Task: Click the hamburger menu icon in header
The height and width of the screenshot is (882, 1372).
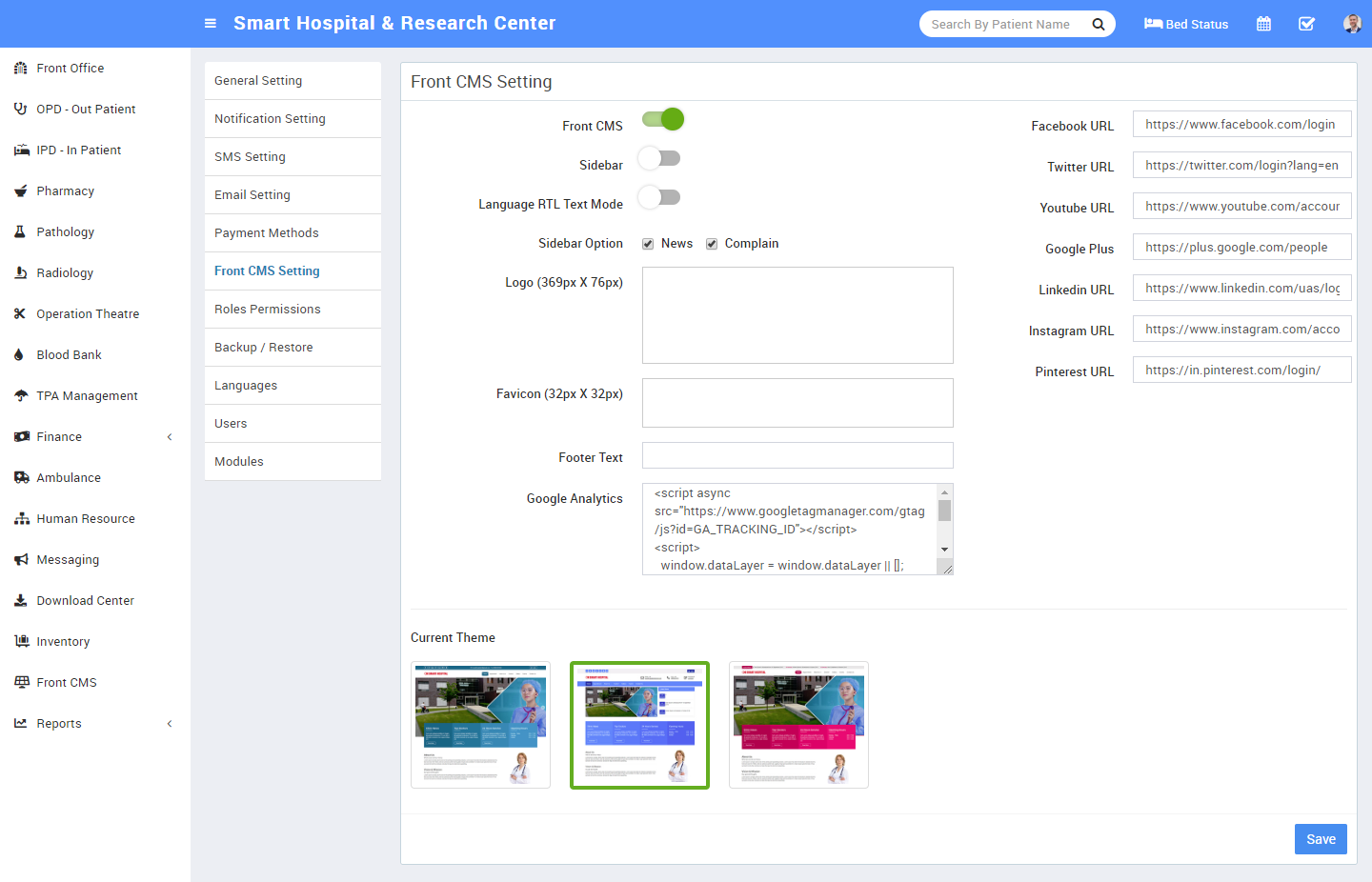Action: [x=211, y=24]
